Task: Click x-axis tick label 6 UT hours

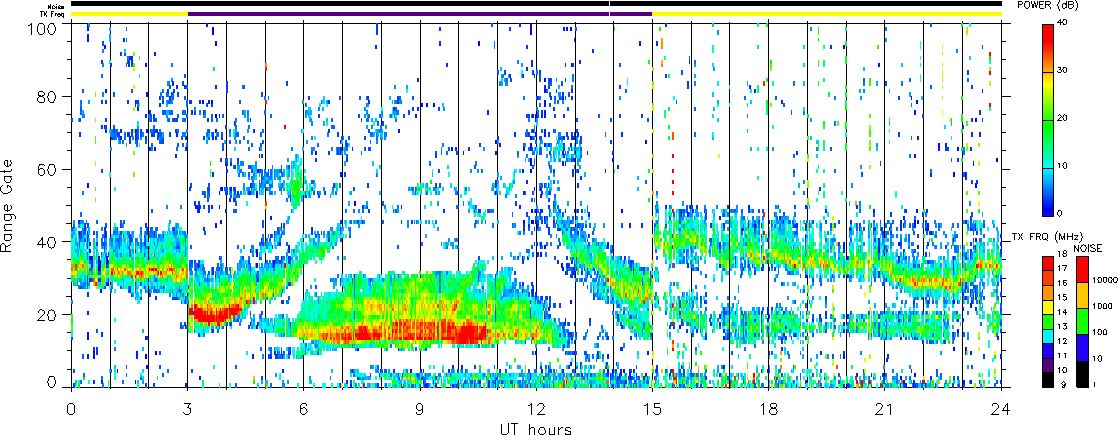Action: (x=304, y=410)
